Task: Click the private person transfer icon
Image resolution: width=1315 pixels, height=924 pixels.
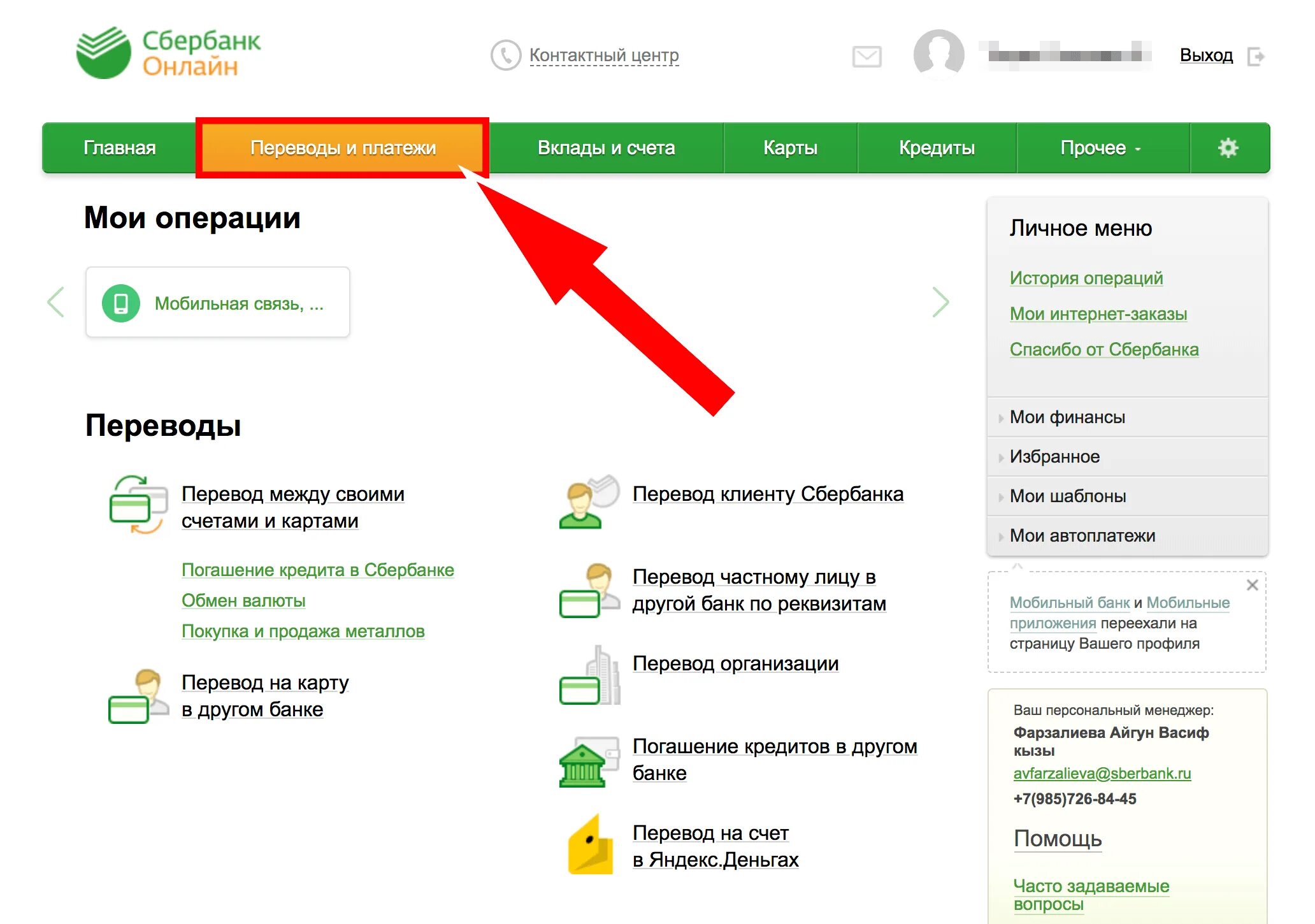Action: (x=589, y=590)
